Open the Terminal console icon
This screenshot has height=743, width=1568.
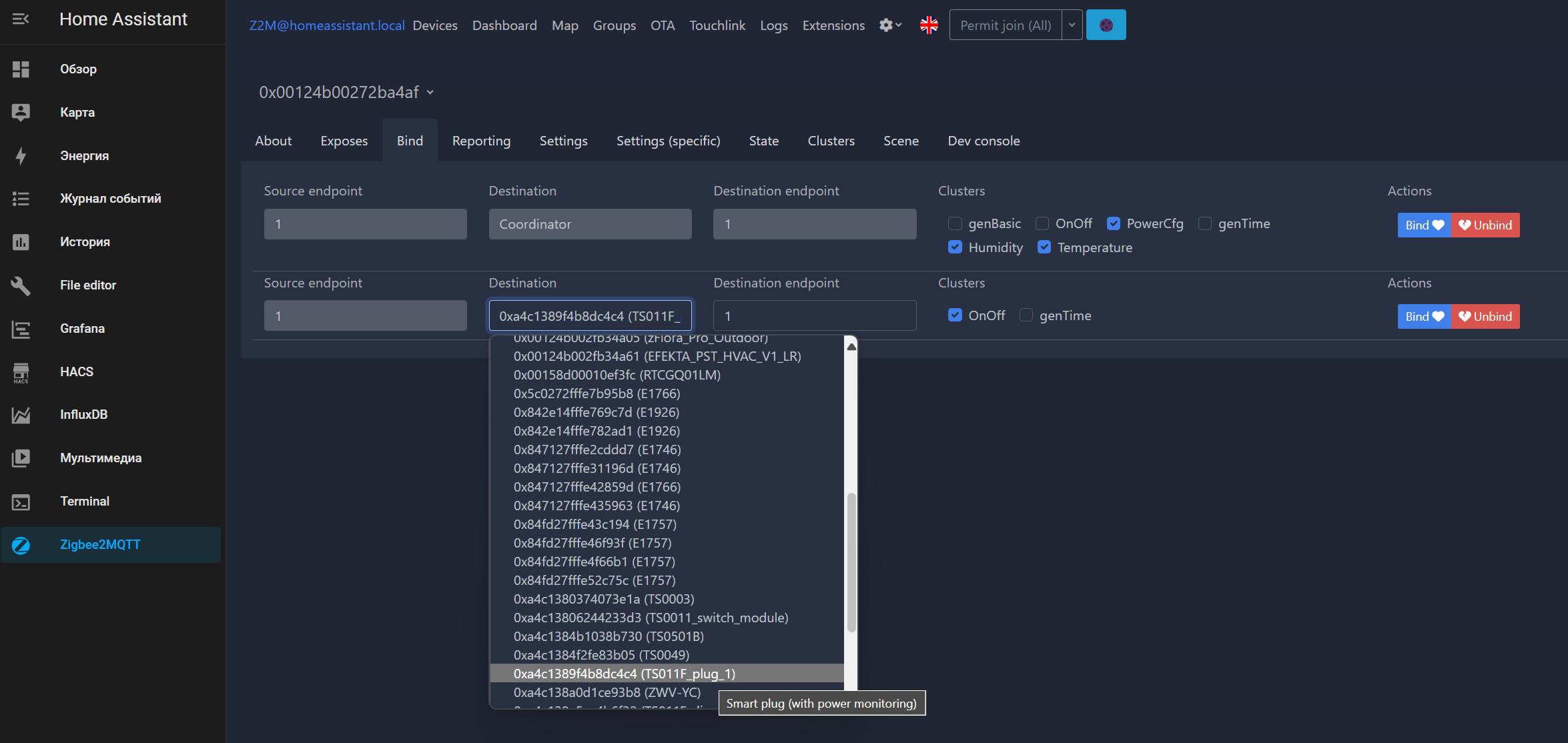pos(21,502)
